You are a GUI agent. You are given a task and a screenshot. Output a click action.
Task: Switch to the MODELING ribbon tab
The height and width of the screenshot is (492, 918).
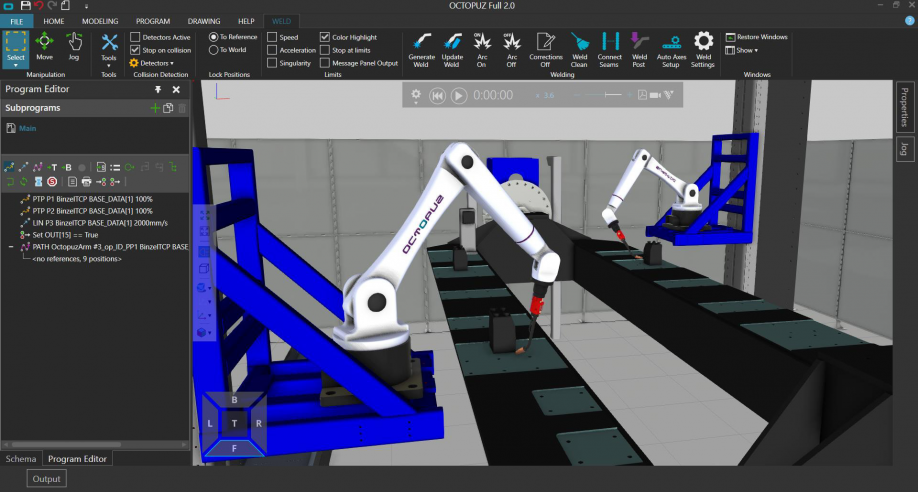coord(100,21)
